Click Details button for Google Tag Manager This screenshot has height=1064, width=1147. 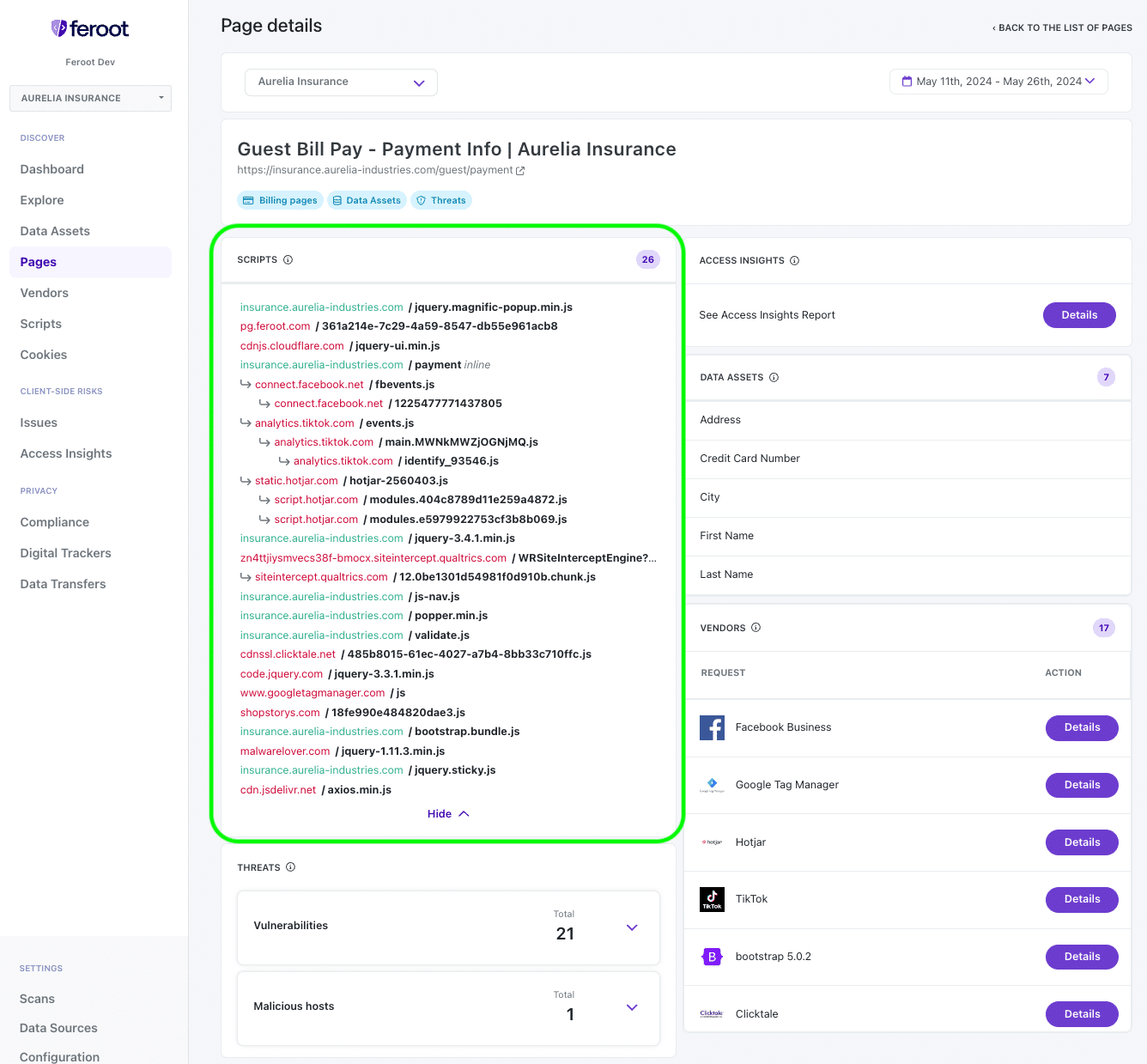(1082, 785)
